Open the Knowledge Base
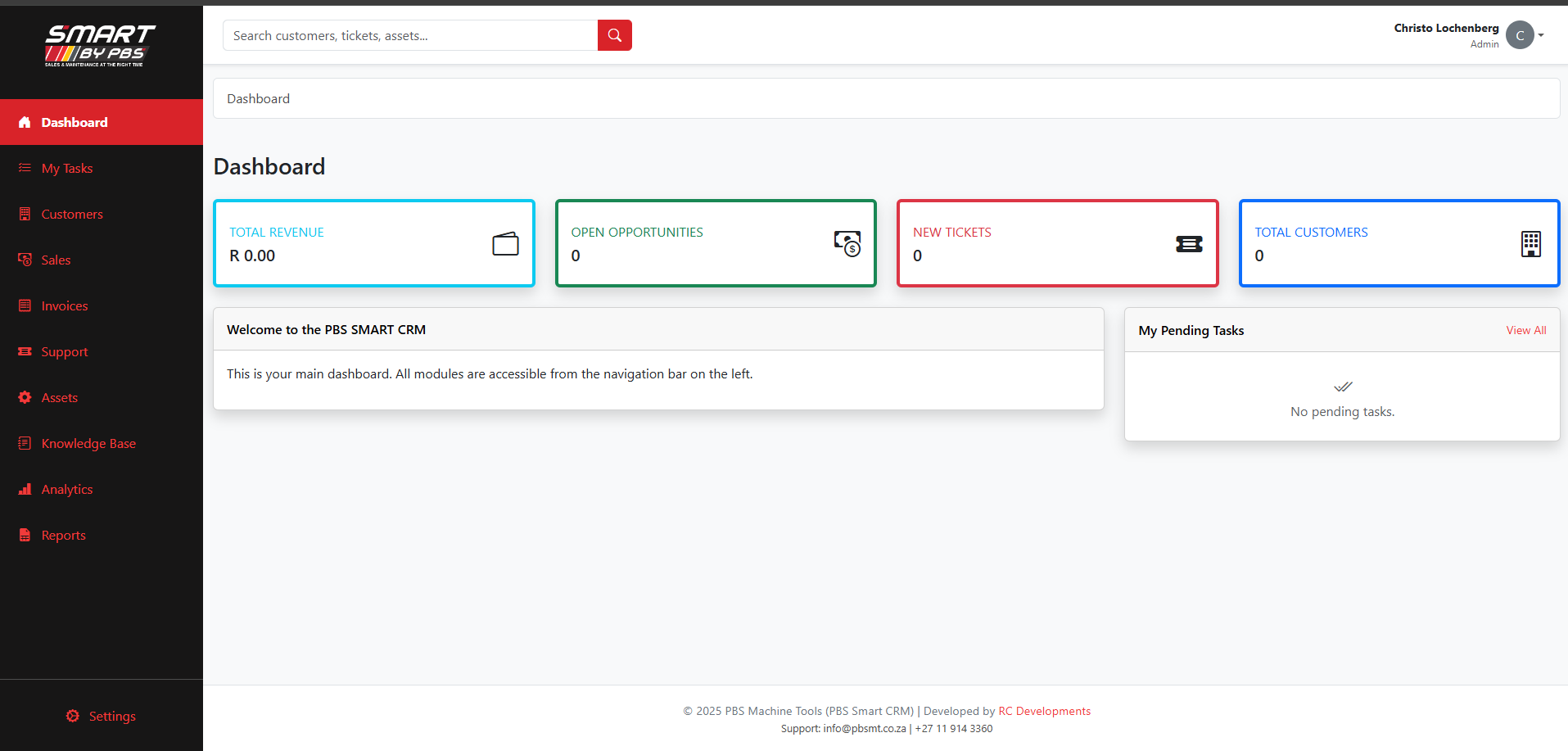 [x=102, y=443]
